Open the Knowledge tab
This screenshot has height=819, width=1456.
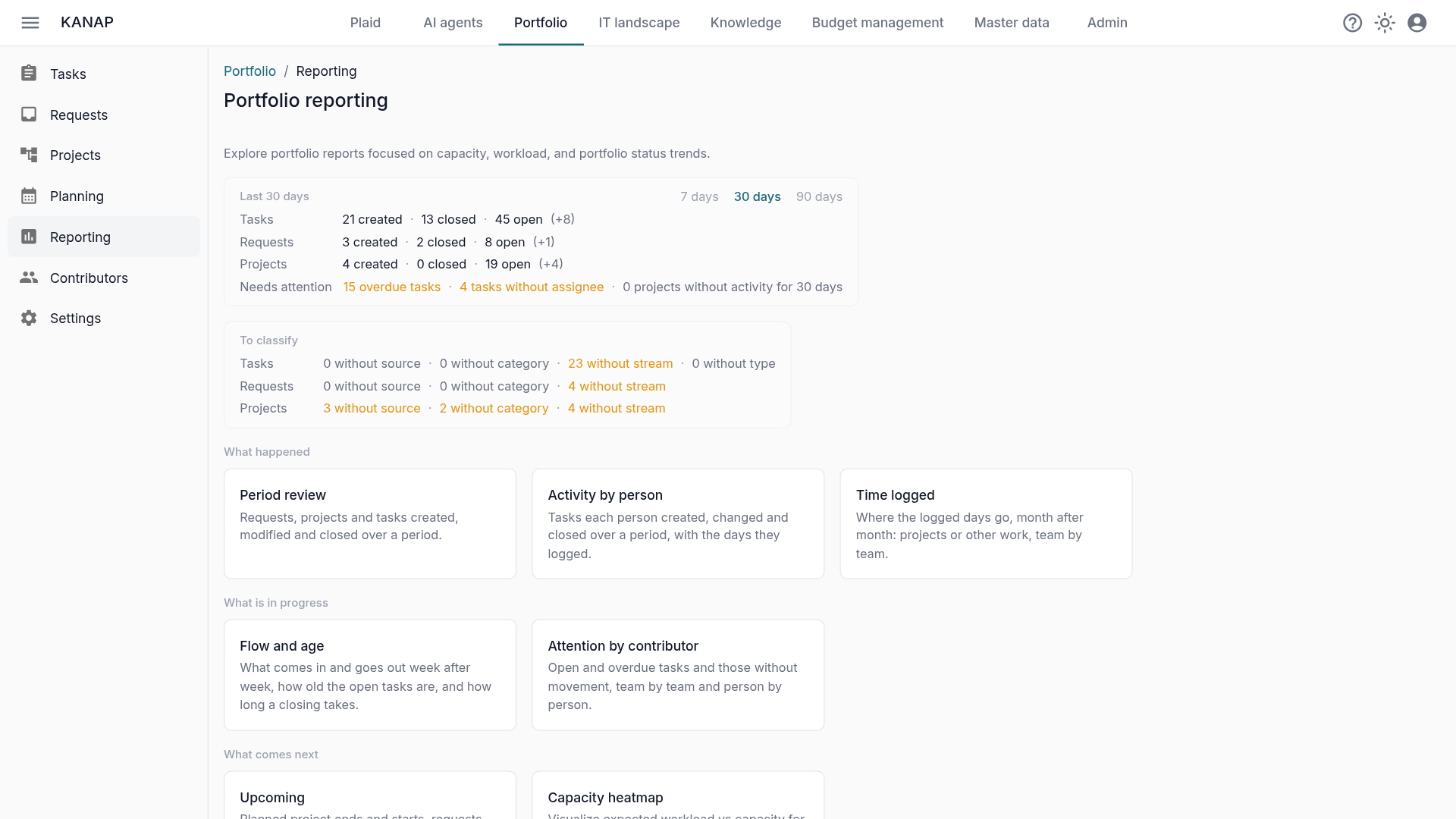745,23
